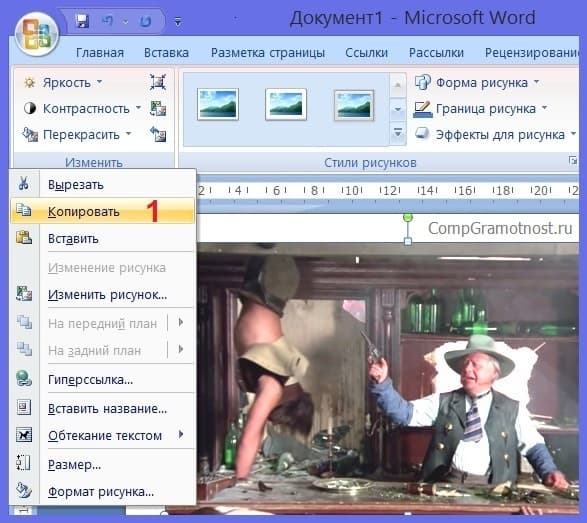
Task: Click the scissors icon next to Вырезать
Action: [24, 183]
